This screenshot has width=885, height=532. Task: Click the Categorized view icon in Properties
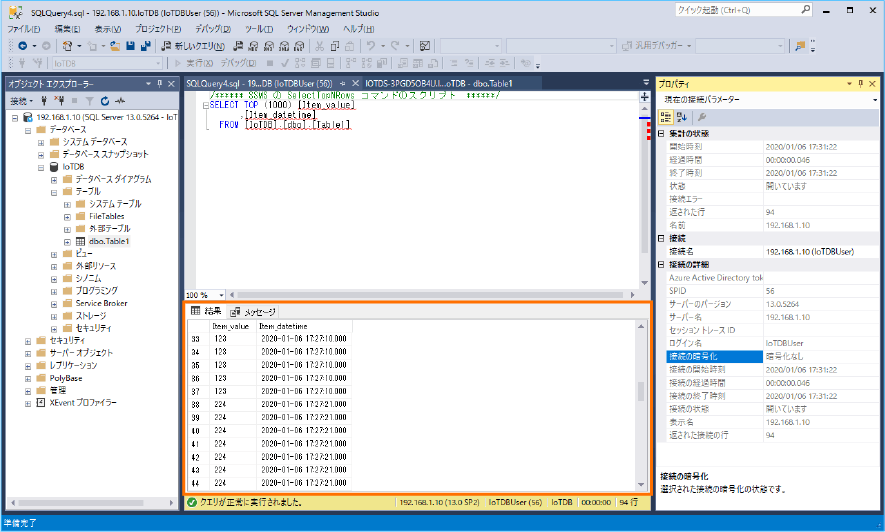667,117
